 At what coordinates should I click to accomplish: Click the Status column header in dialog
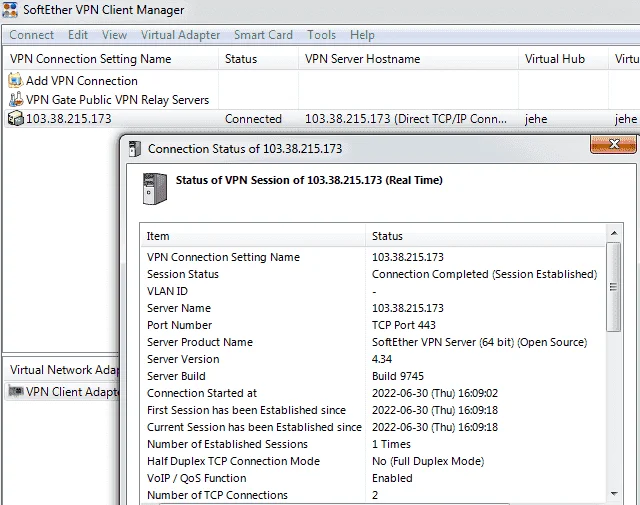tap(485, 236)
